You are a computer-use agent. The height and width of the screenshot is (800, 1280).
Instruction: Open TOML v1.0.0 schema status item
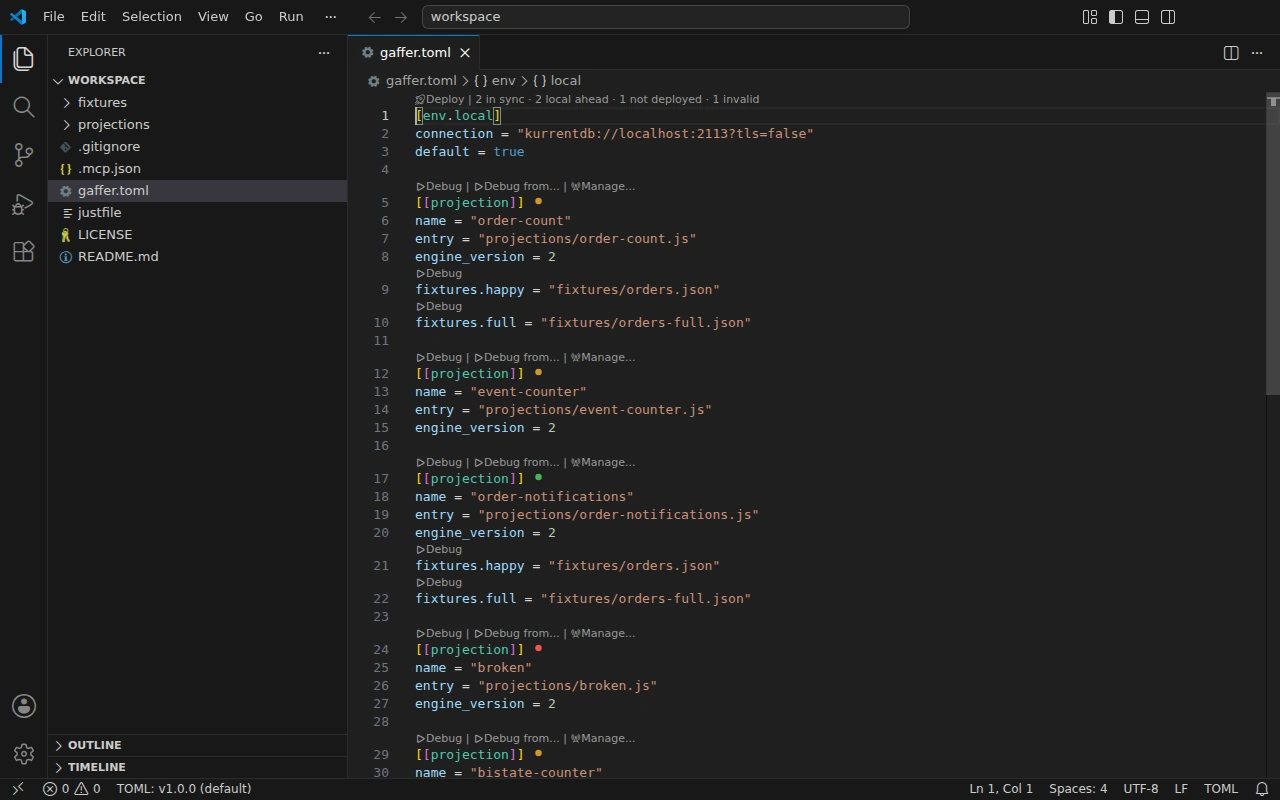(x=184, y=789)
